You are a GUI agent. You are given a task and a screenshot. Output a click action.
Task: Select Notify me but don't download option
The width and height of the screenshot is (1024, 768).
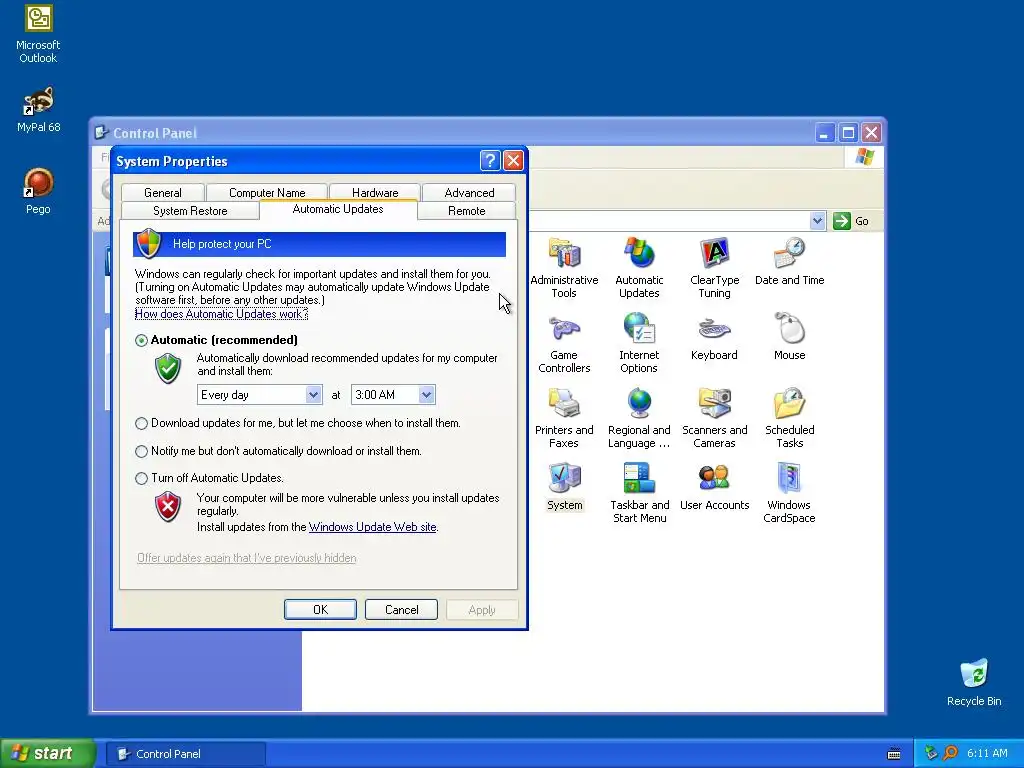click(x=141, y=451)
